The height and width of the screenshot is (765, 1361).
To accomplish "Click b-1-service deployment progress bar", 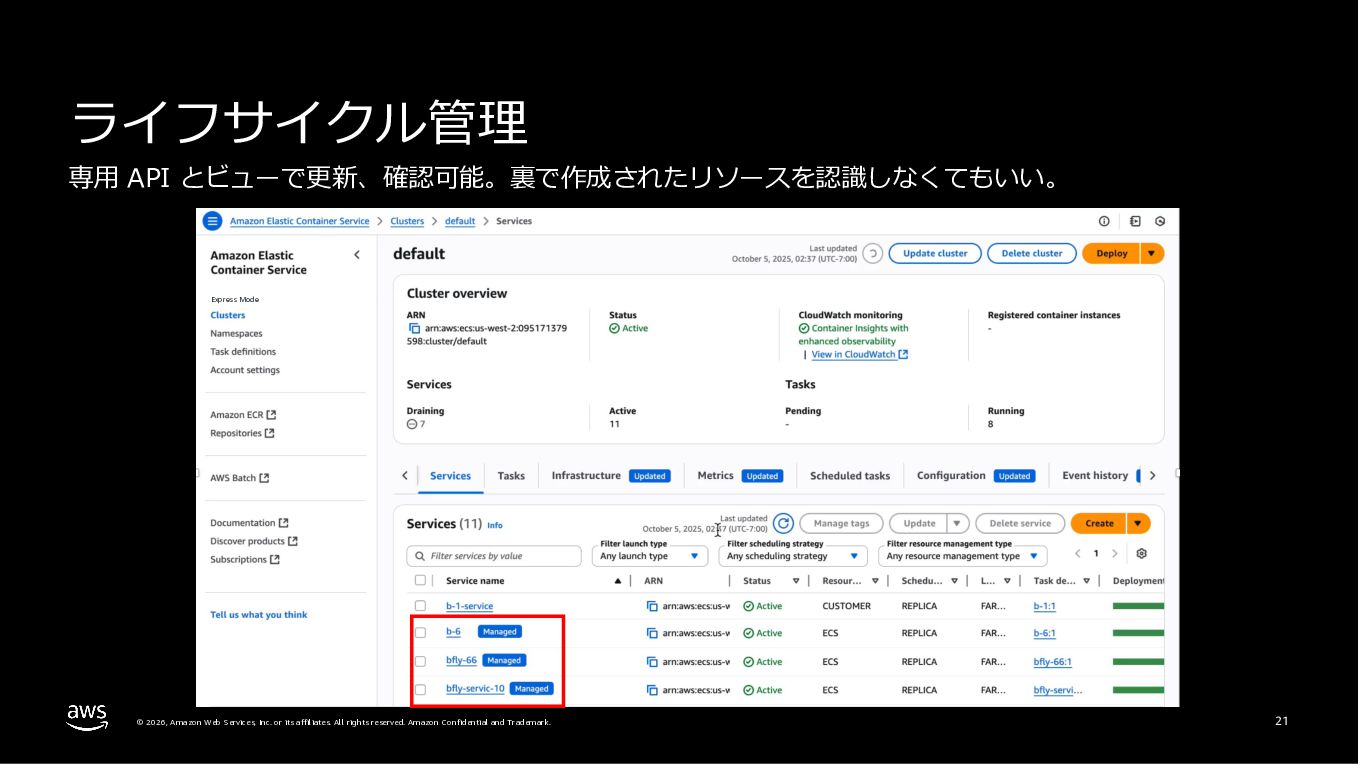I will [x=1138, y=606].
